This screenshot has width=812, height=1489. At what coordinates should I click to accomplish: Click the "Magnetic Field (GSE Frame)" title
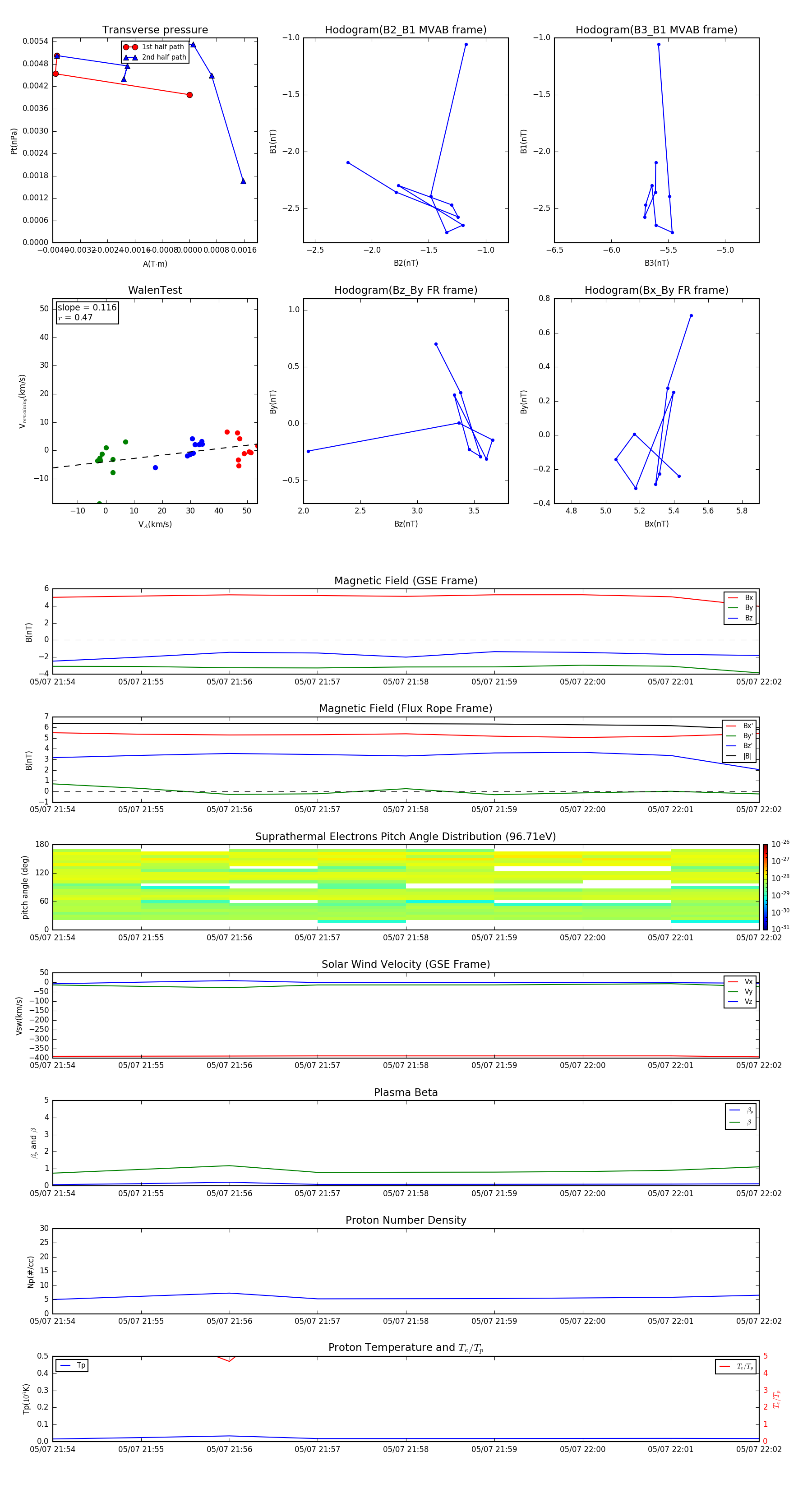tap(406, 581)
